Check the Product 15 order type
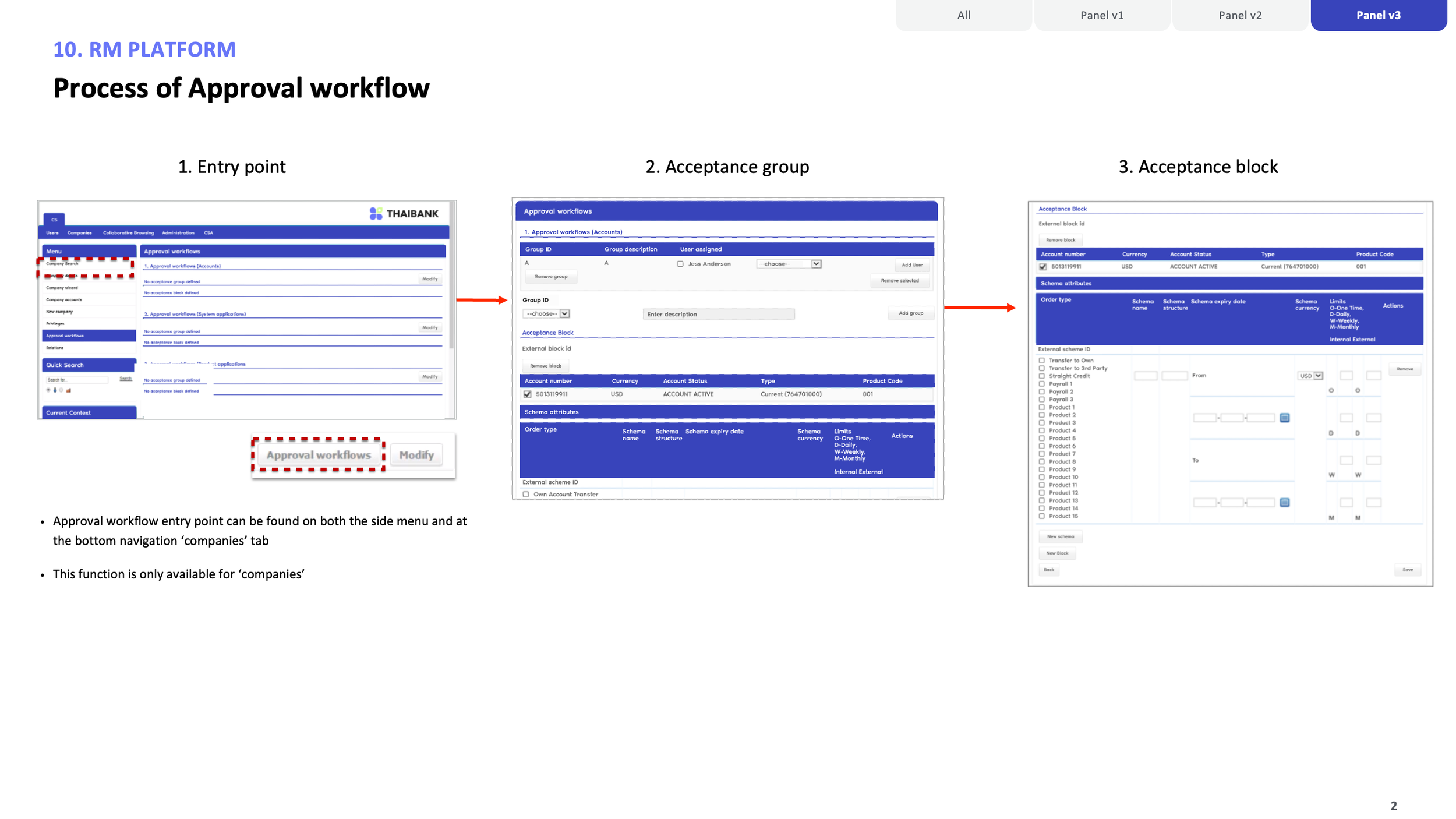The height and width of the screenshot is (819, 1456). pos(1041,516)
